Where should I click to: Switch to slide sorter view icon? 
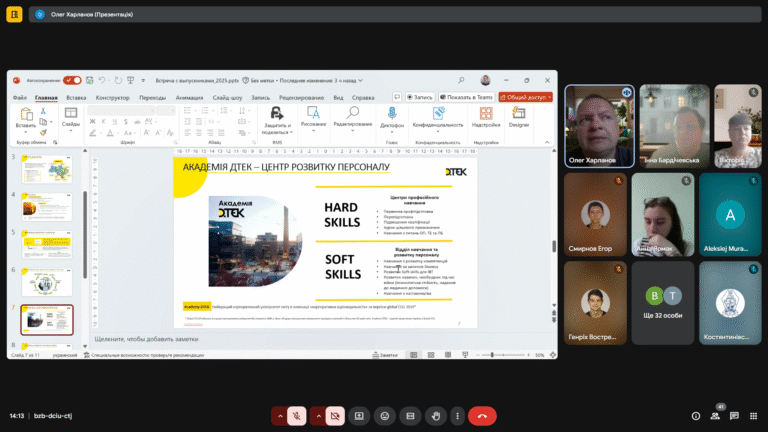431,355
